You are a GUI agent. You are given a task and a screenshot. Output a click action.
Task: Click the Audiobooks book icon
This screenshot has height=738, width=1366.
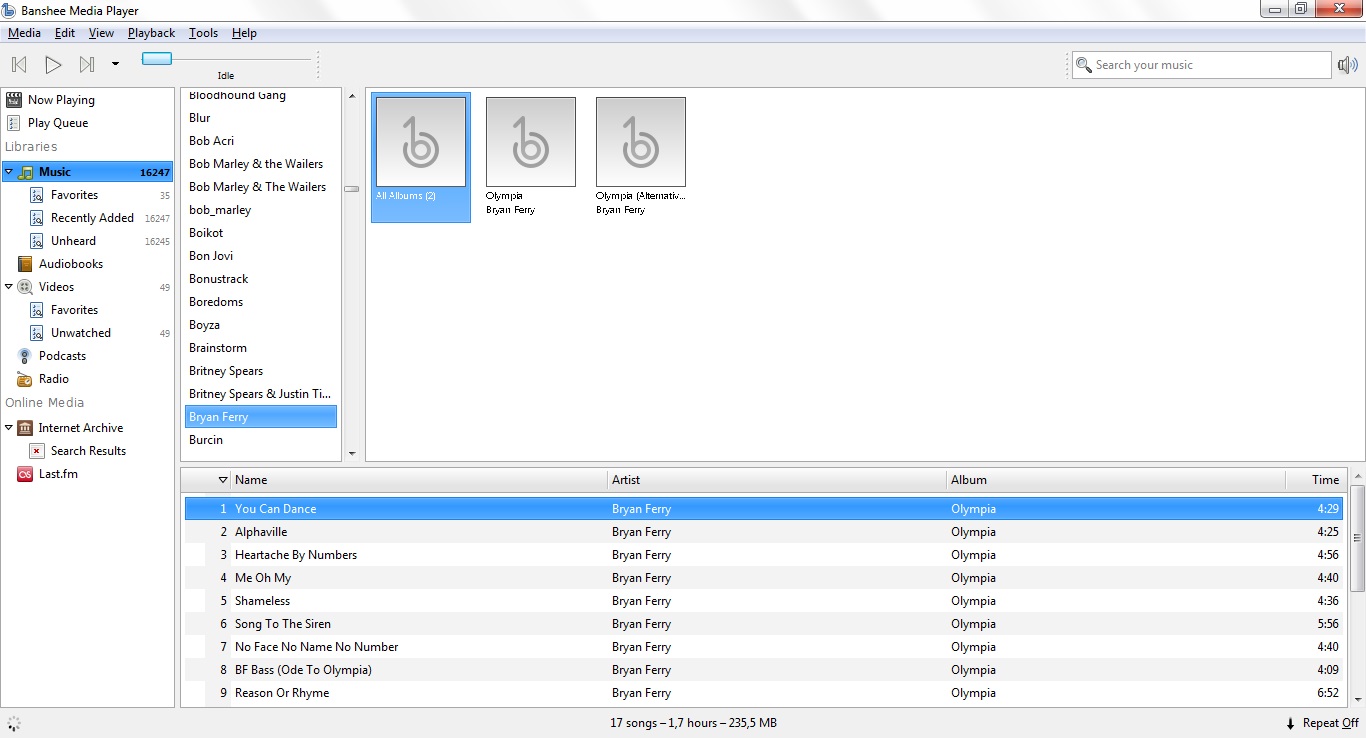tap(25, 264)
